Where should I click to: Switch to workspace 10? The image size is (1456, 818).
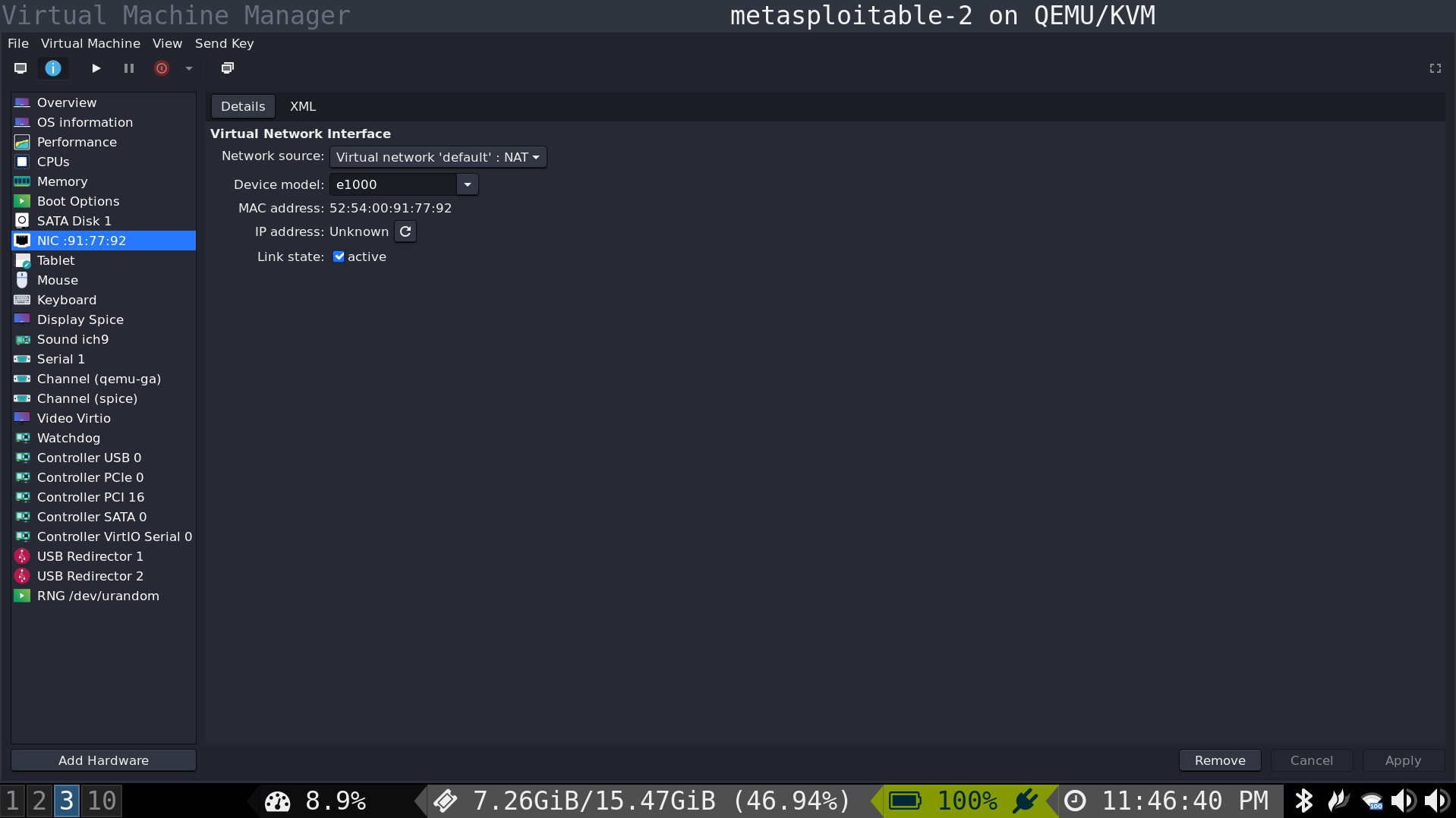click(102, 801)
